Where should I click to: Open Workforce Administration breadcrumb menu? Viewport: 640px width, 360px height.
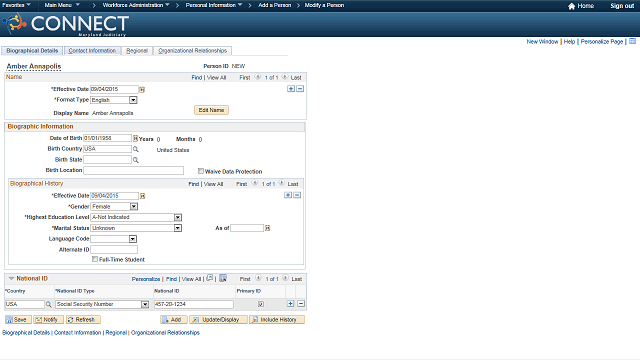pyautogui.click(x=136, y=5)
